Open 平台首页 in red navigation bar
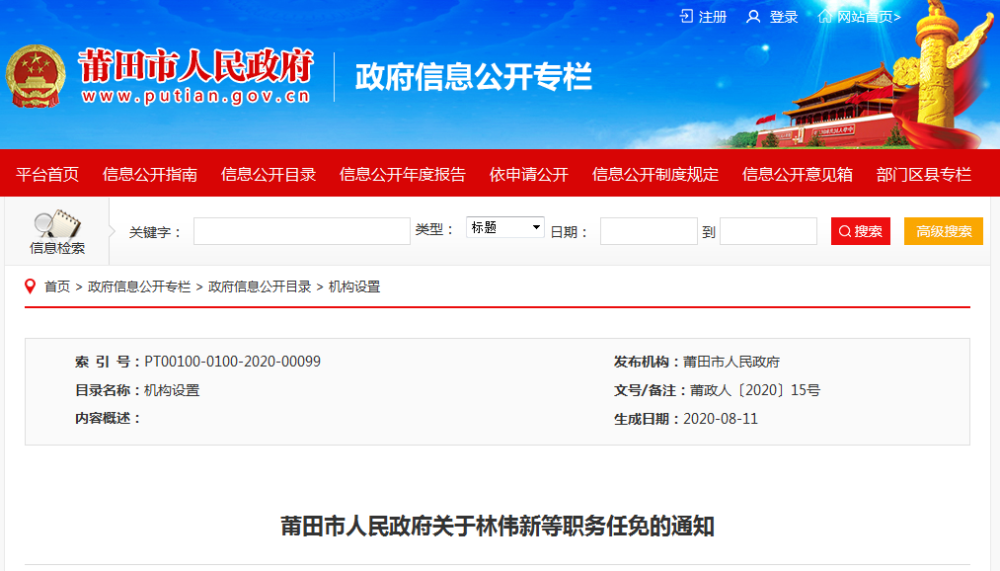Viewport: 1000px width, 571px height. coord(47,174)
